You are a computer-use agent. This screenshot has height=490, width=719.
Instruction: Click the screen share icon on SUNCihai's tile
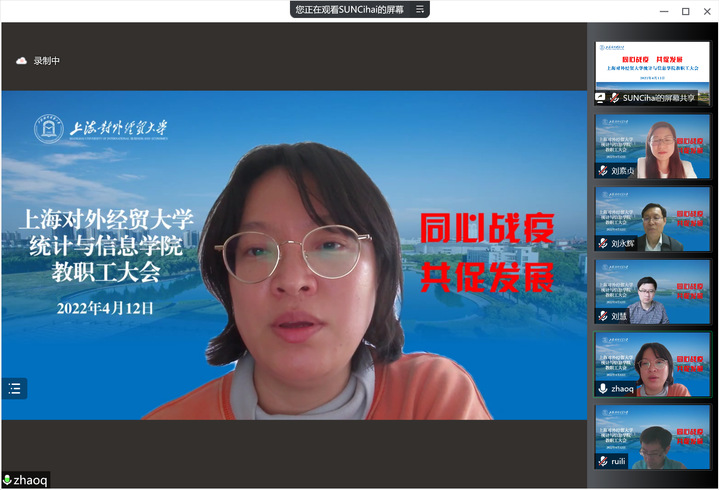(x=603, y=98)
